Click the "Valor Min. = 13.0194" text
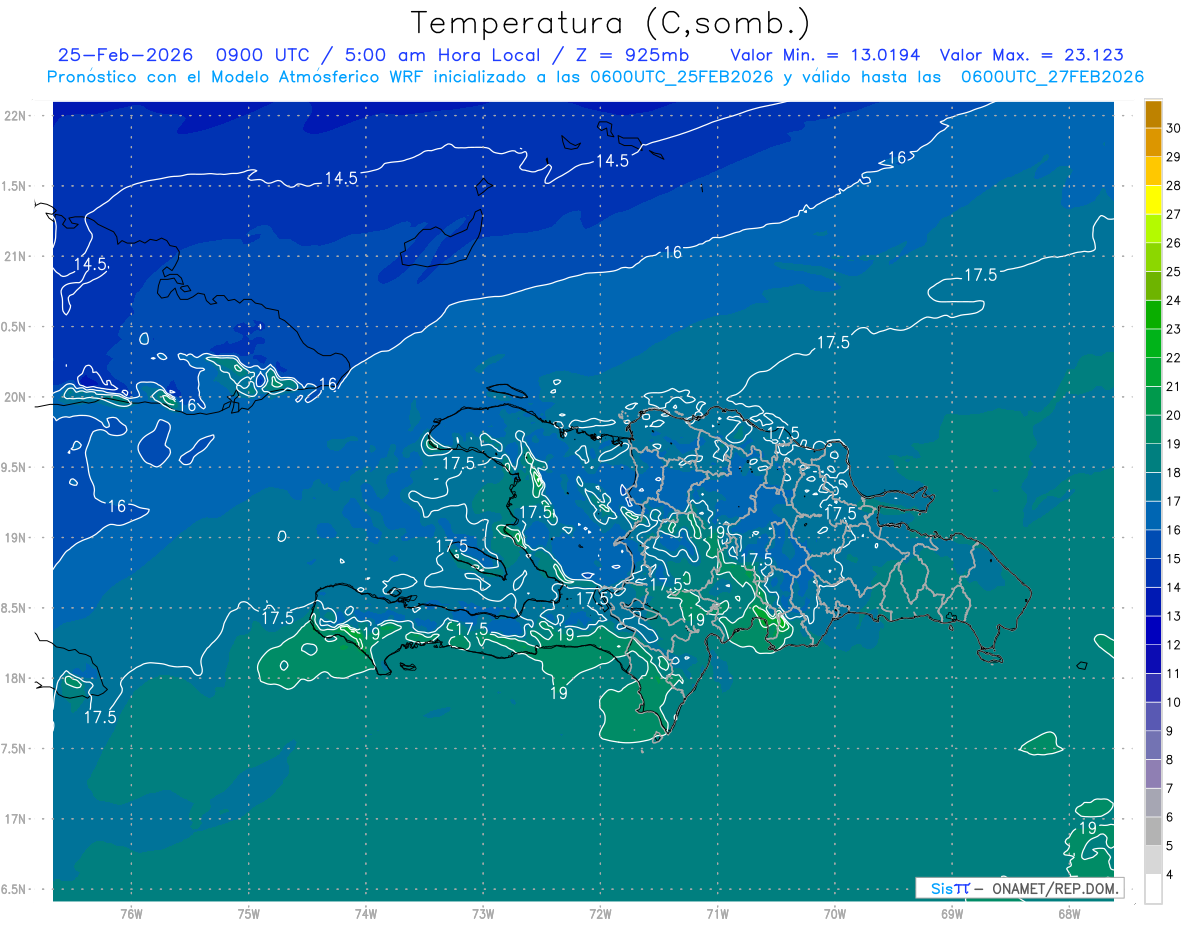The width and height of the screenshot is (1200, 927). click(x=825, y=55)
